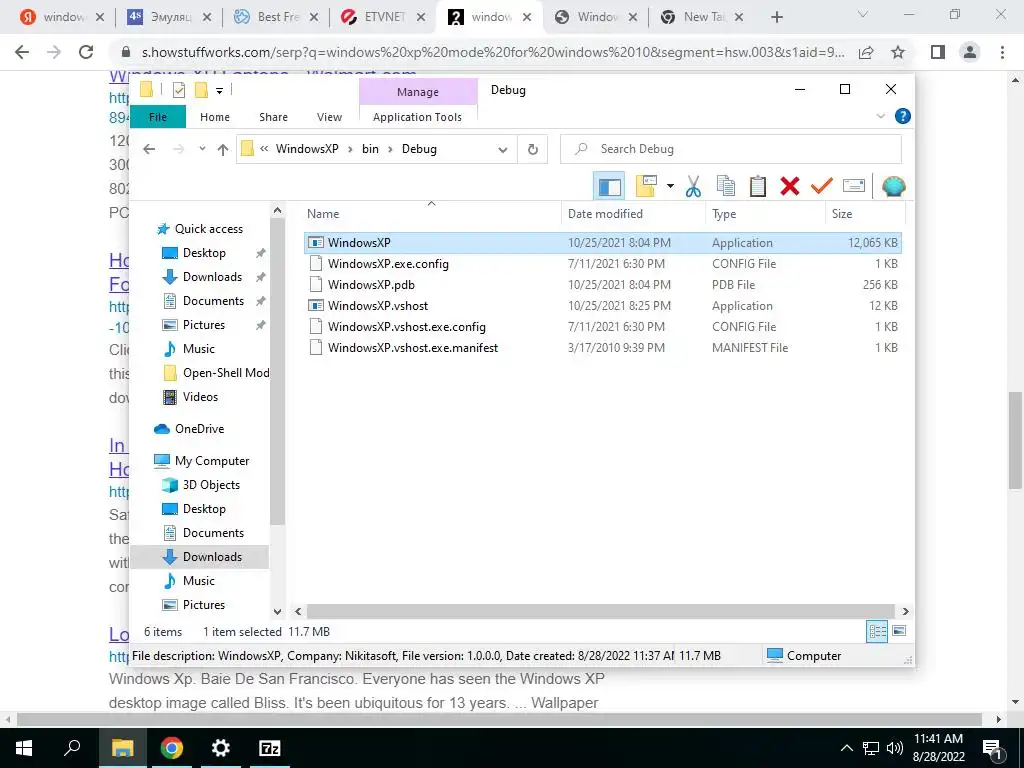Click Explorer Up one level arrow
The width and height of the screenshot is (1024, 768).
coord(223,150)
